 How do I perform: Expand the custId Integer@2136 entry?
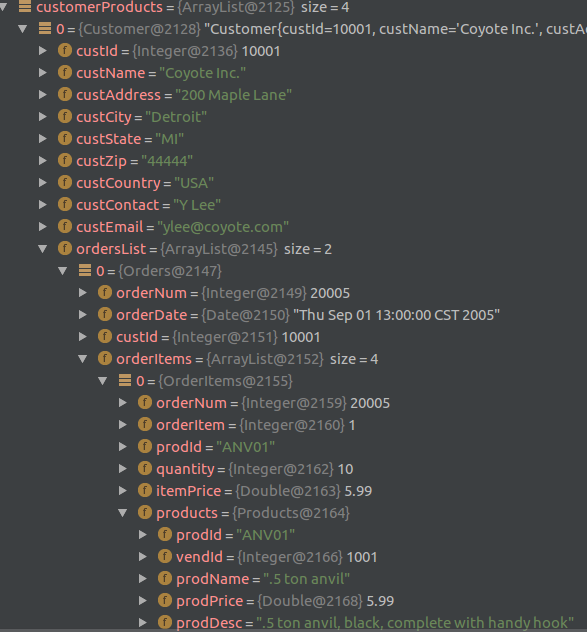pos(42,51)
